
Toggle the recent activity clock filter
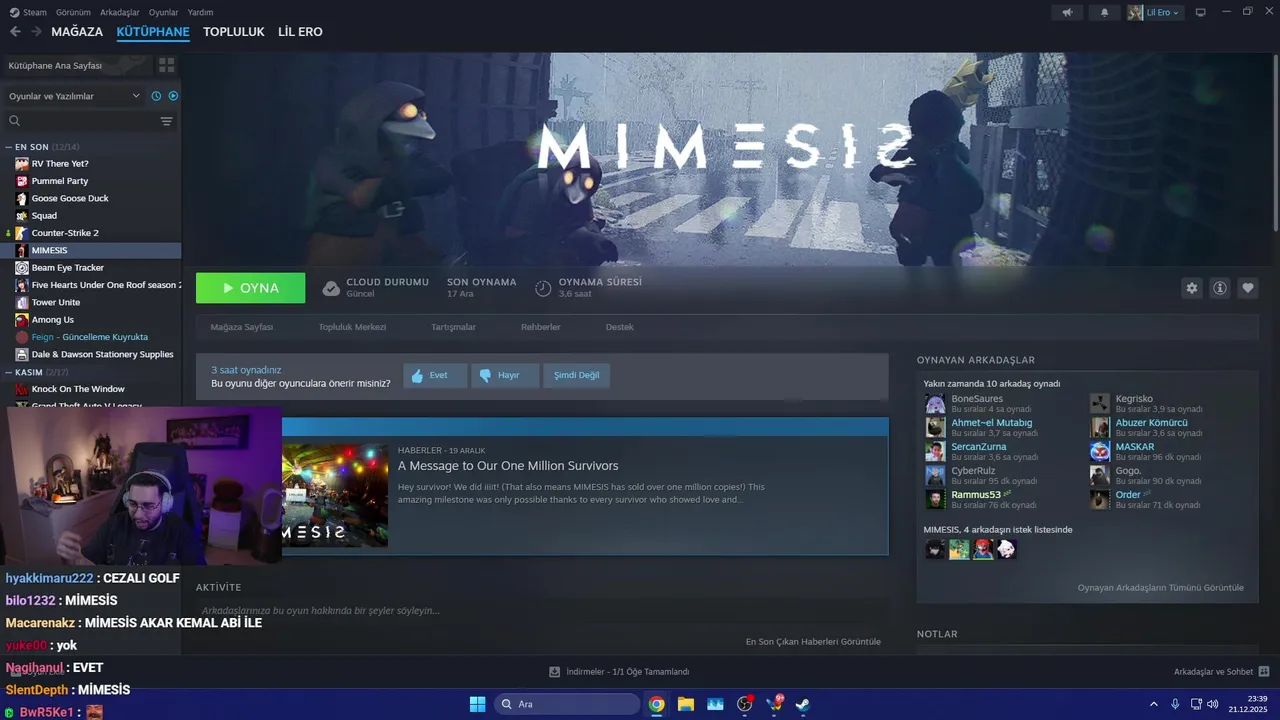pyautogui.click(x=156, y=96)
